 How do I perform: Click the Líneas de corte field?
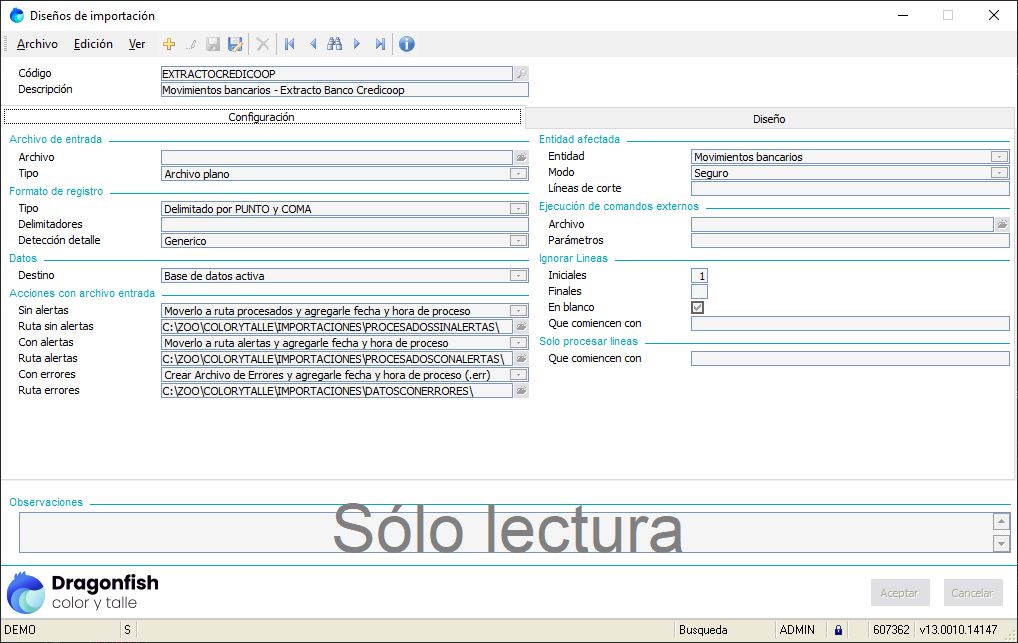click(850, 189)
